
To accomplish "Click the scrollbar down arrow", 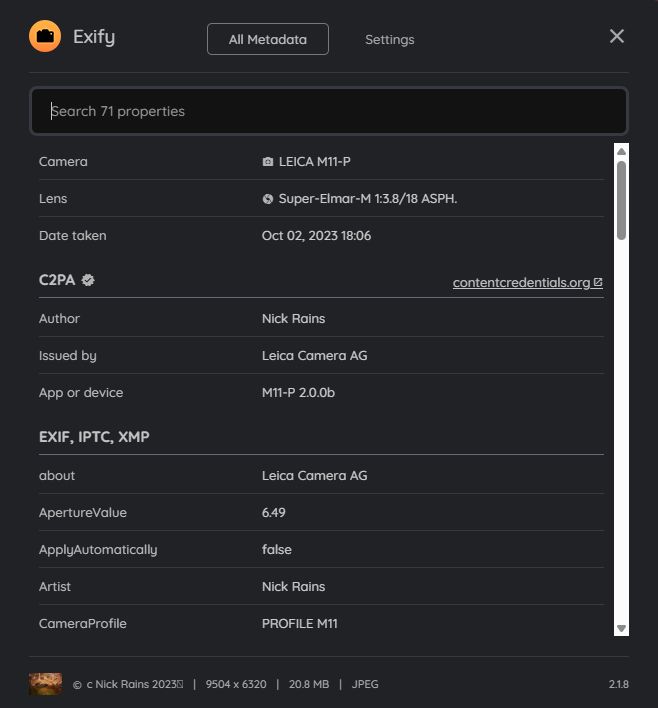I will (621, 628).
